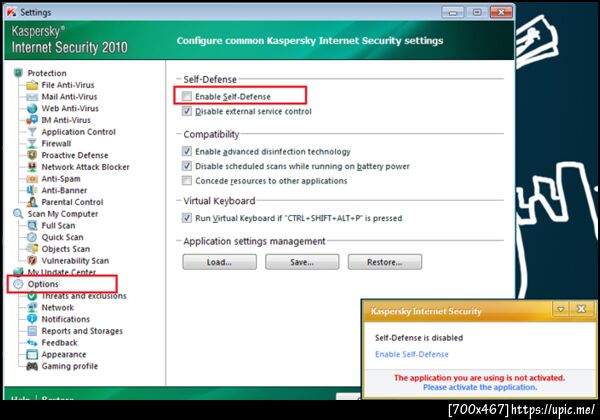Select the Options category label
This screenshot has height=420, width=600.
tap(43, 284)
